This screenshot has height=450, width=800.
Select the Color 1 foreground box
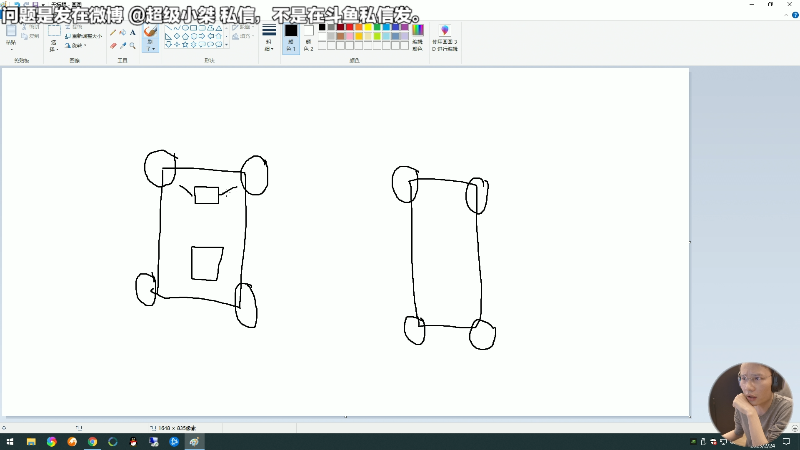[291, 38]
